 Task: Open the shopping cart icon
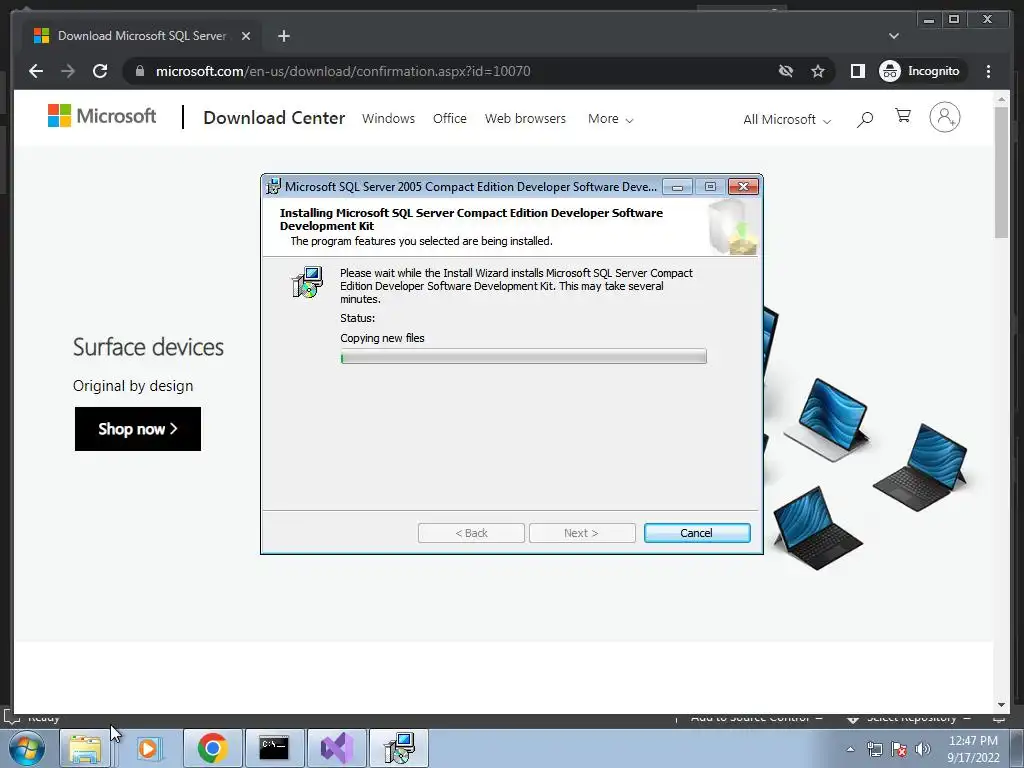(903, 116)
